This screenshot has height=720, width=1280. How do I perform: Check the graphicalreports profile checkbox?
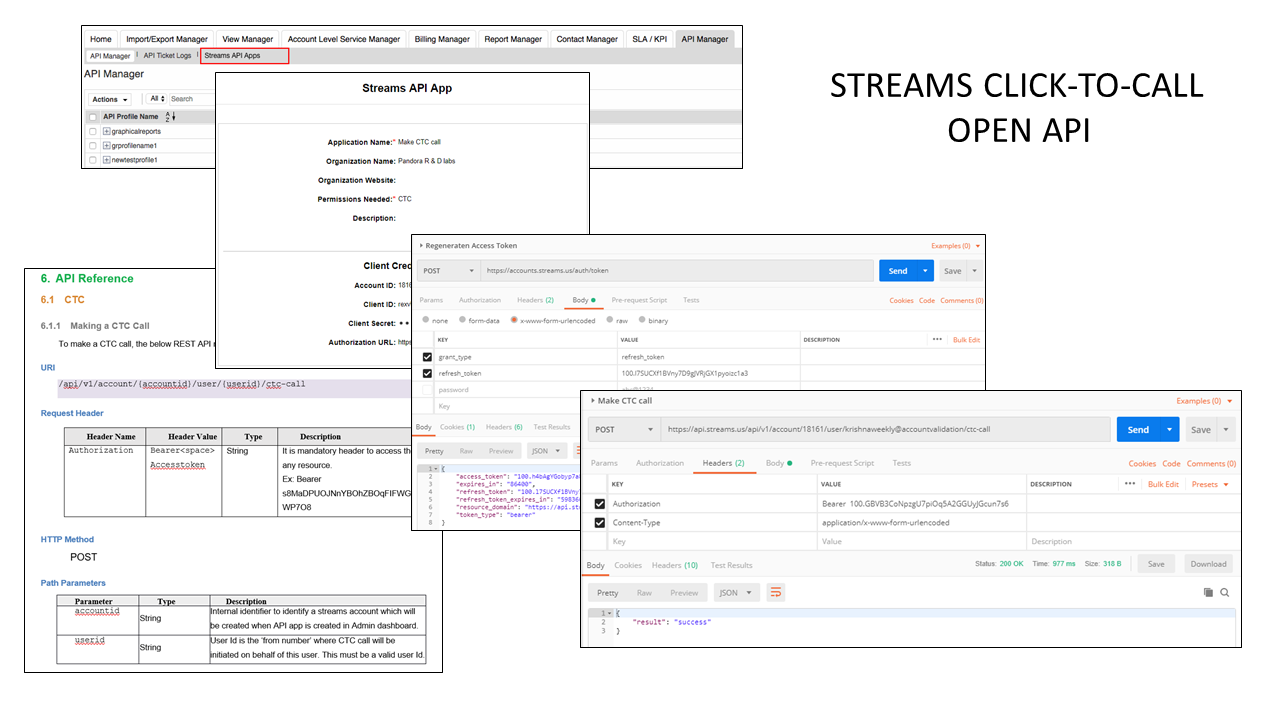pyautogui.click(x=93, y=131)
